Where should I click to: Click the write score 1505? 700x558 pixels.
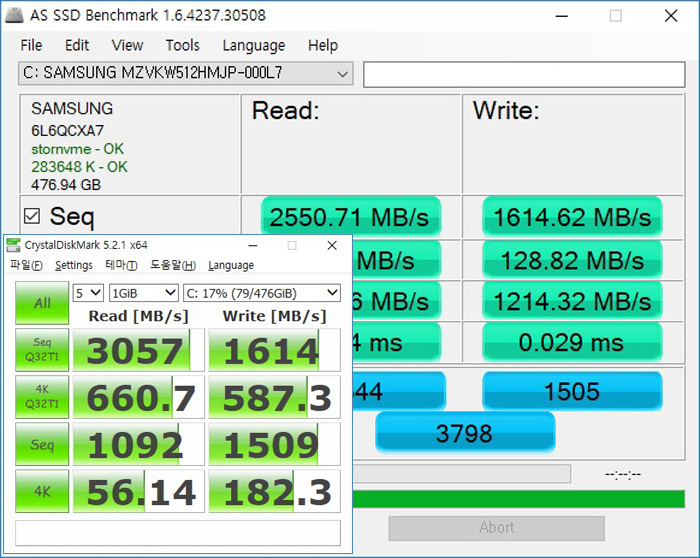[572, 391]
